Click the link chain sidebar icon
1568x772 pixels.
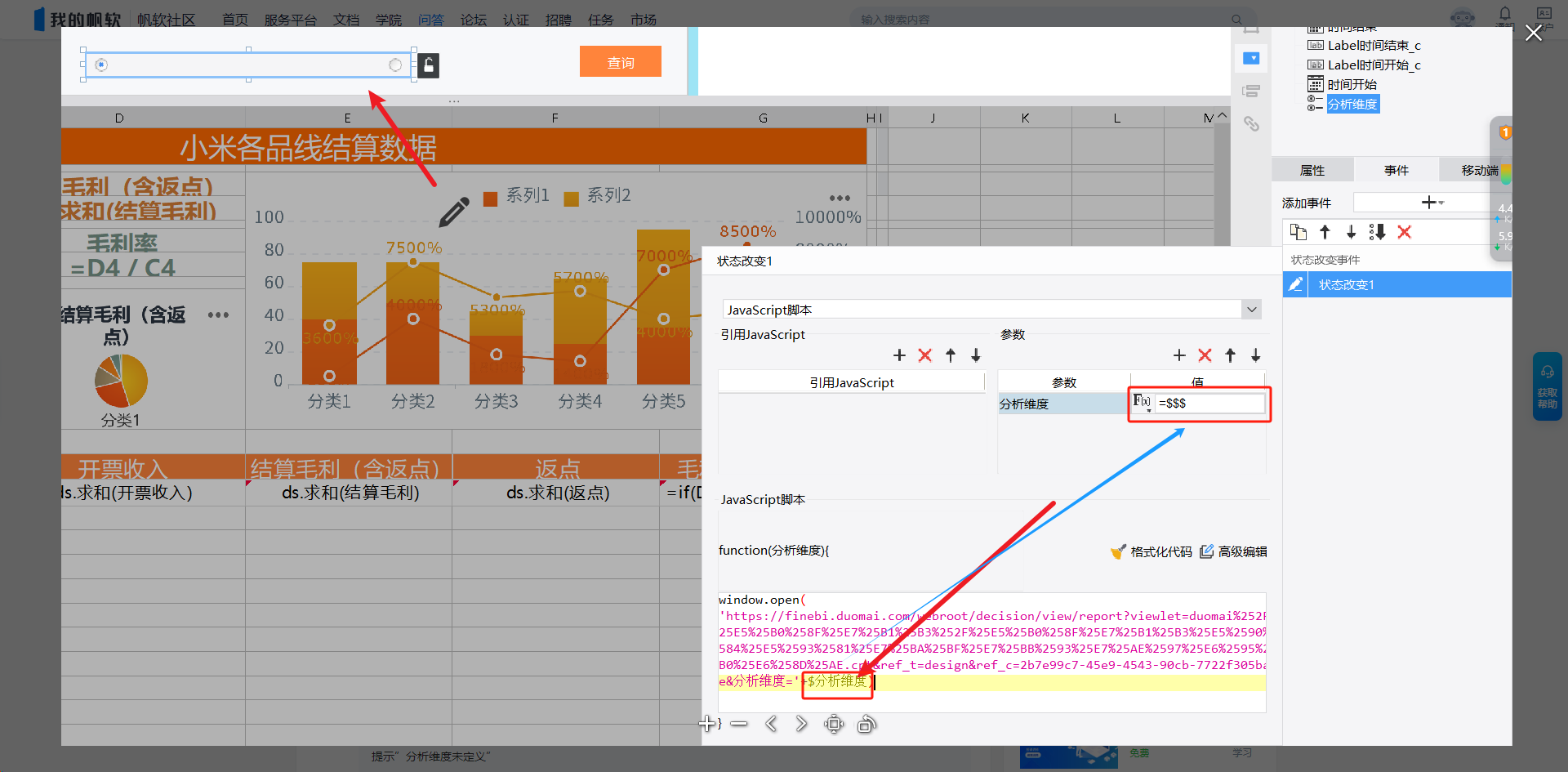1251,123
